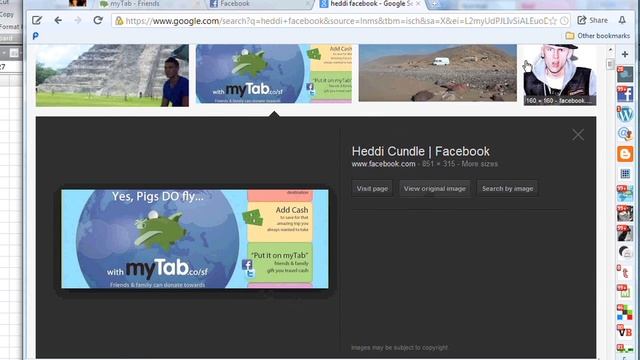Open Other bookmarks folder
640x360 pixels.
click(598, 36)
